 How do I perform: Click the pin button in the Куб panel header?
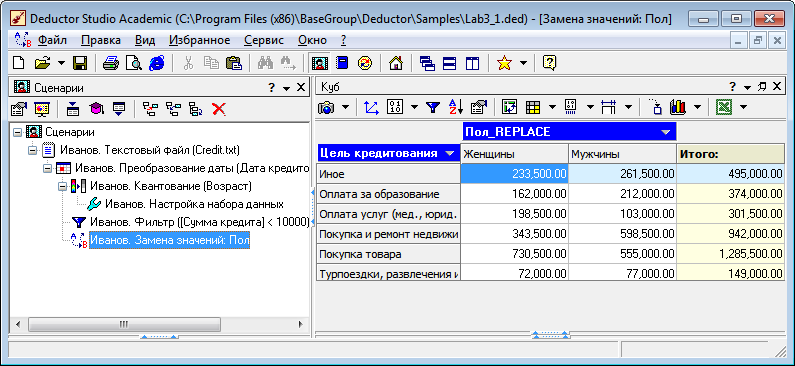762,87
